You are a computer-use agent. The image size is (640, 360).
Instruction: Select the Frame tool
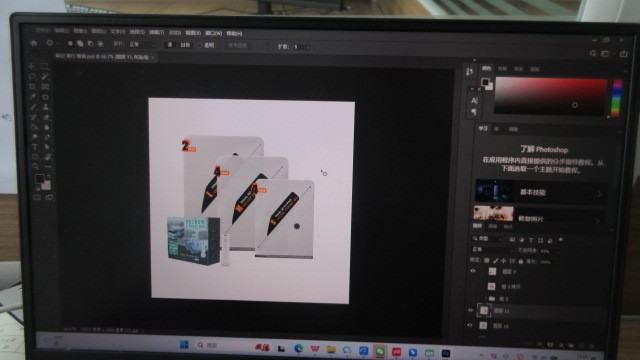click(x=46, y=87)
